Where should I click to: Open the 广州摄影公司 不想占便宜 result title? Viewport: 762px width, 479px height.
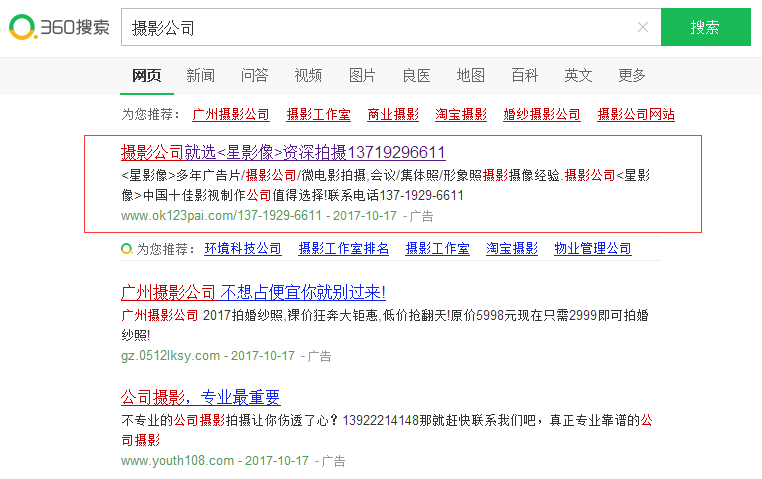coord(253,292)
